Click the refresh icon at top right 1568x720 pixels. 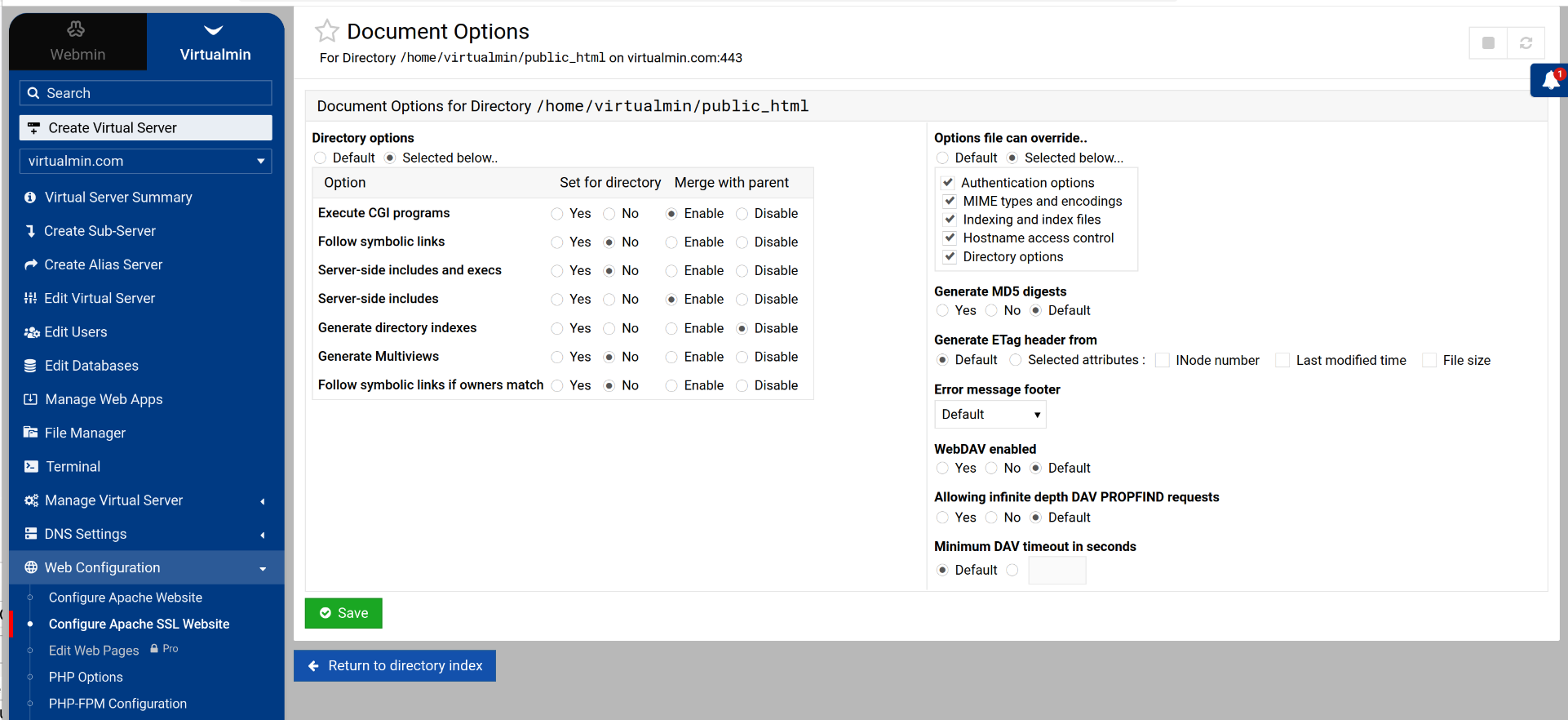click(x=1526, y=43)
